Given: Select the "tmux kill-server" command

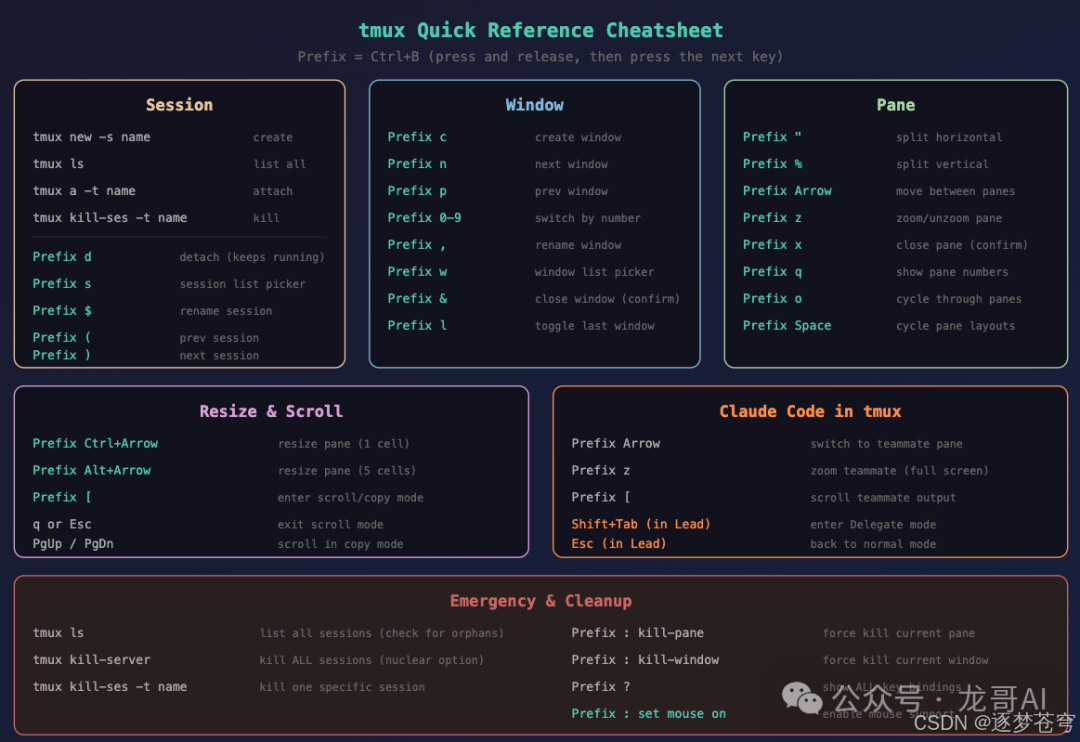Looking at the screenshot, I should 92,659.
